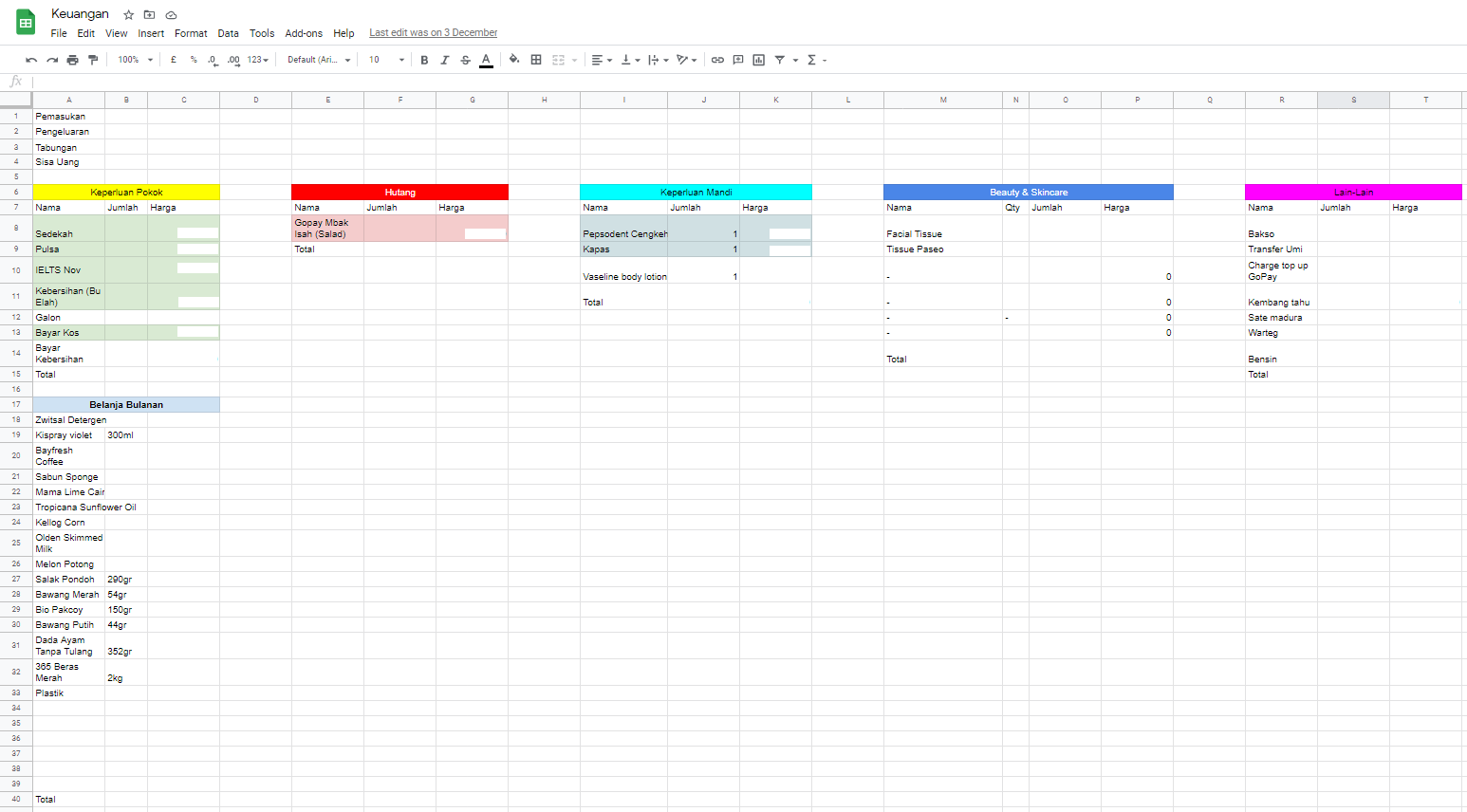Viewport: 1467px width, 812px height.
Task: Open the text color picker
Action: pos(486,60)
